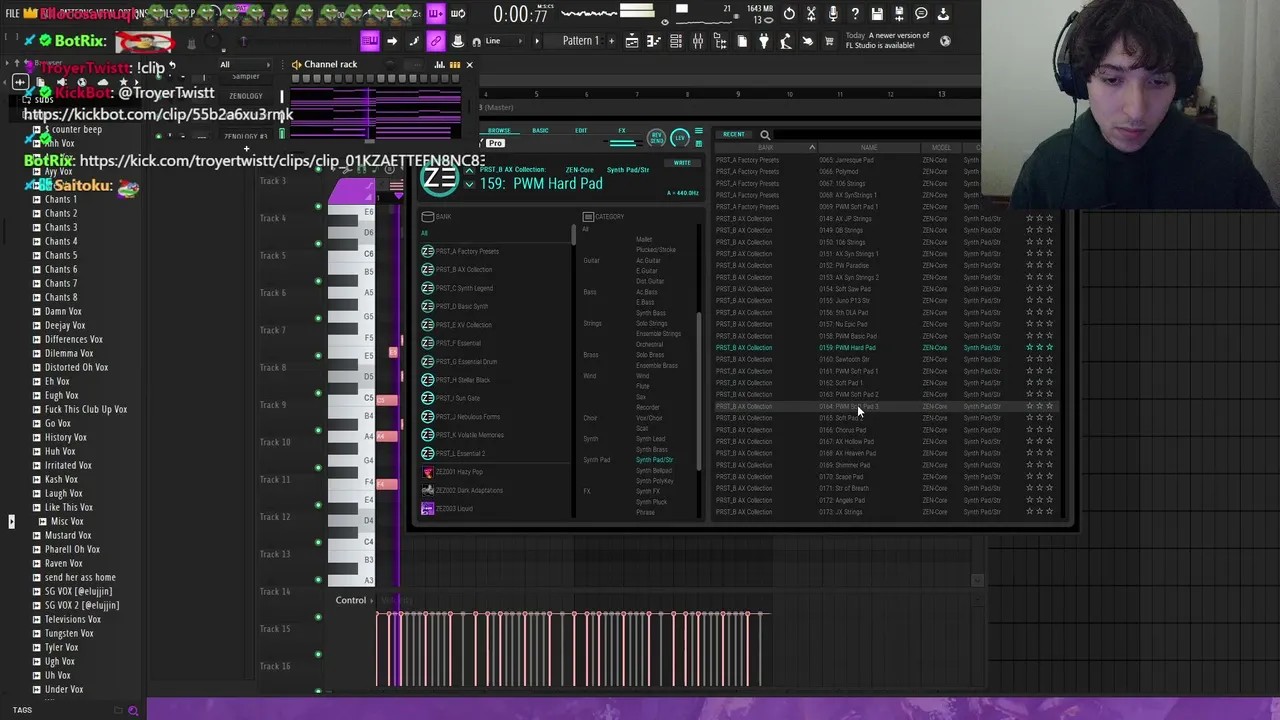Click the WRITE button in Zenology
This screenshot has width=1280, height=720.
click(x=682, y=163)
